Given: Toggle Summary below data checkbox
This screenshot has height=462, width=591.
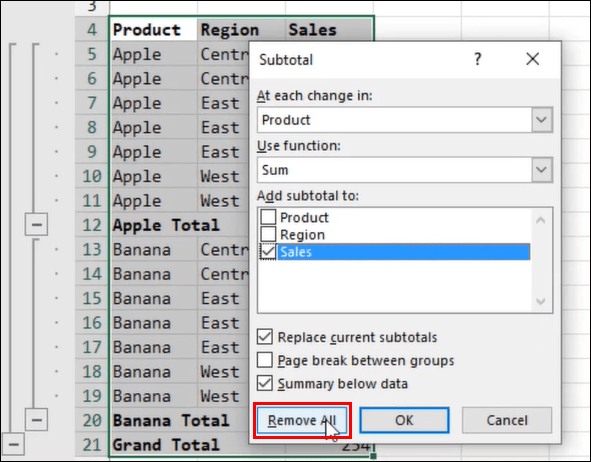Looking at the screenshot, I should coord(265,383).
